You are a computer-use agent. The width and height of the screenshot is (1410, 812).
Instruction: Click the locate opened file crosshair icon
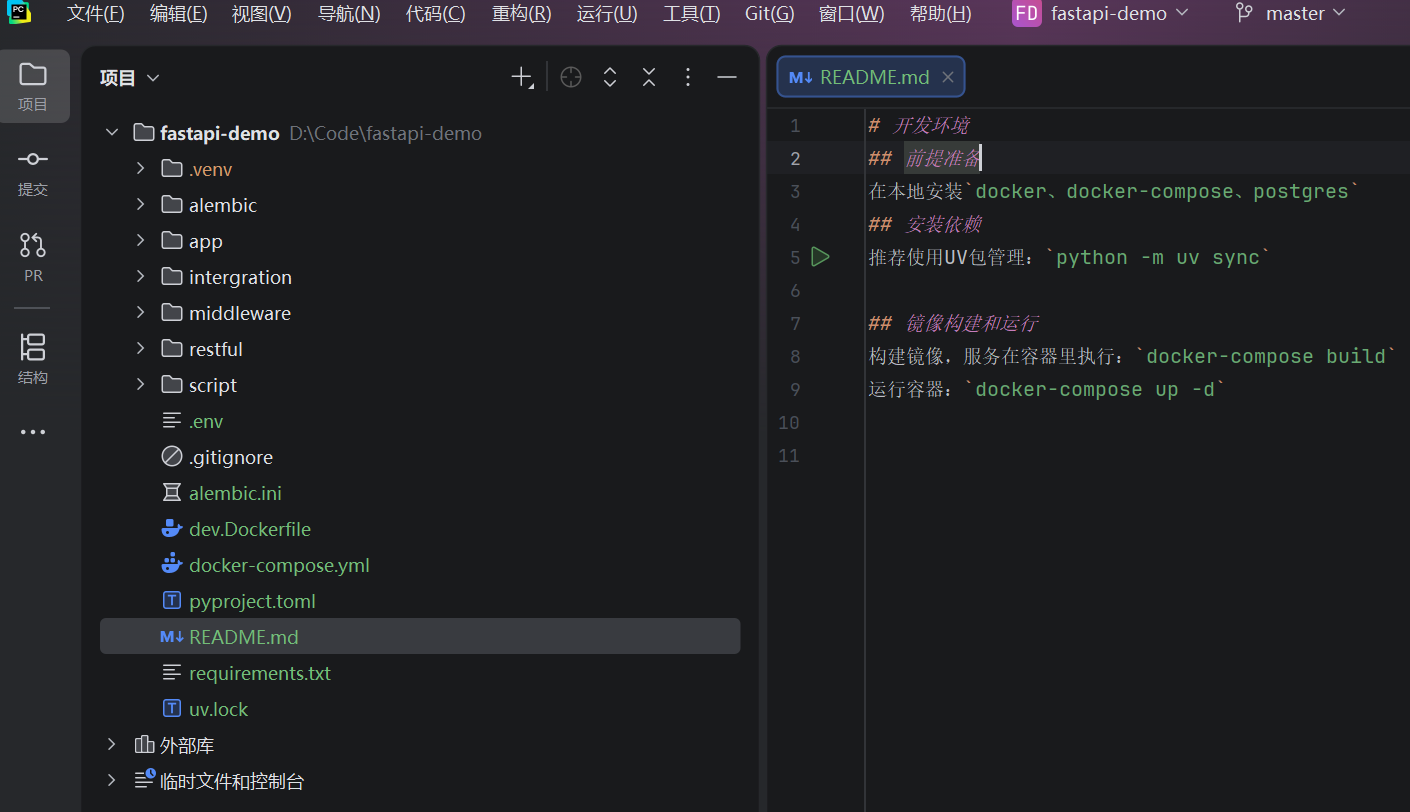(x=571, y=78)
